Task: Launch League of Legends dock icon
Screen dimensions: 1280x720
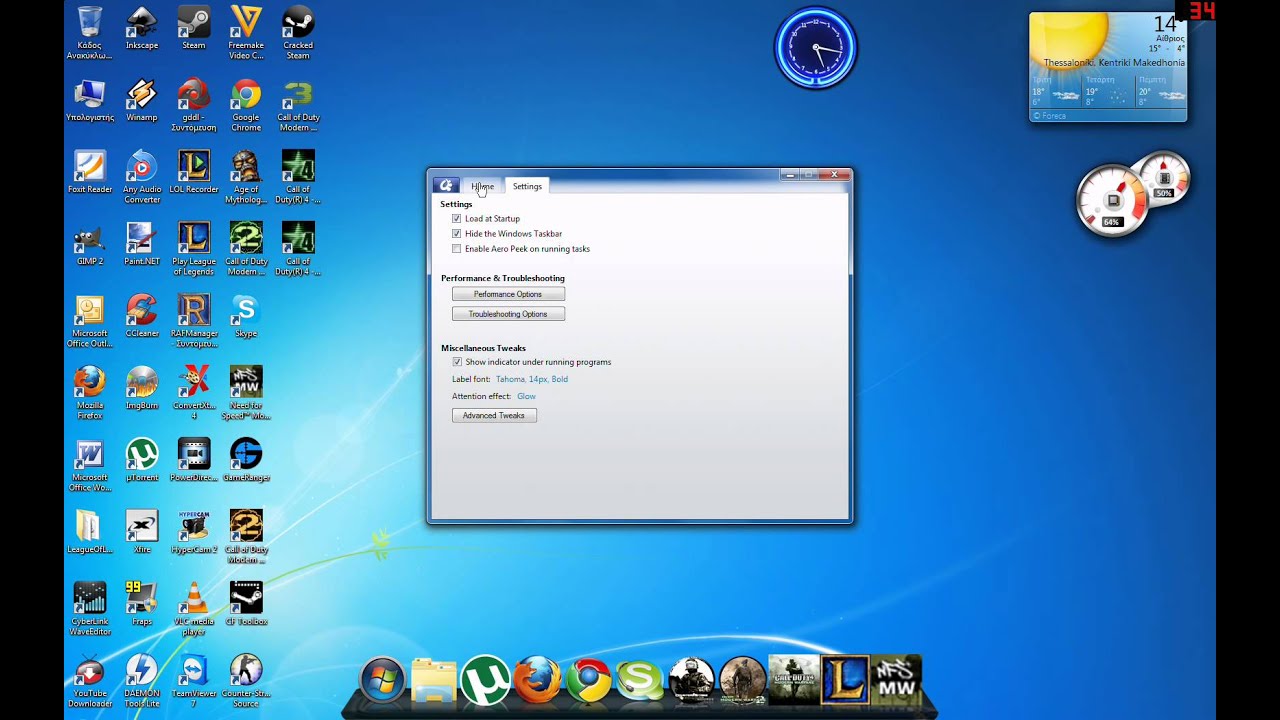Action: pos(845,680)
